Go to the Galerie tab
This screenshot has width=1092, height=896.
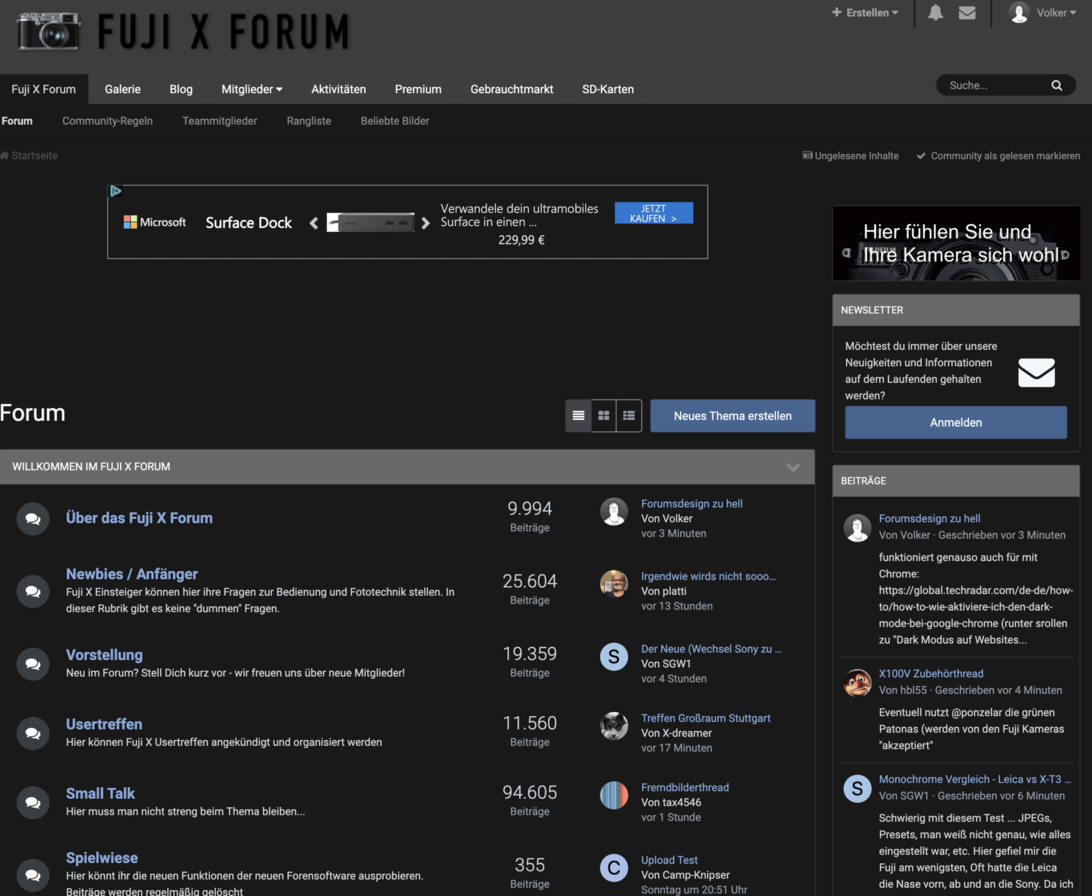coord(123,89)
